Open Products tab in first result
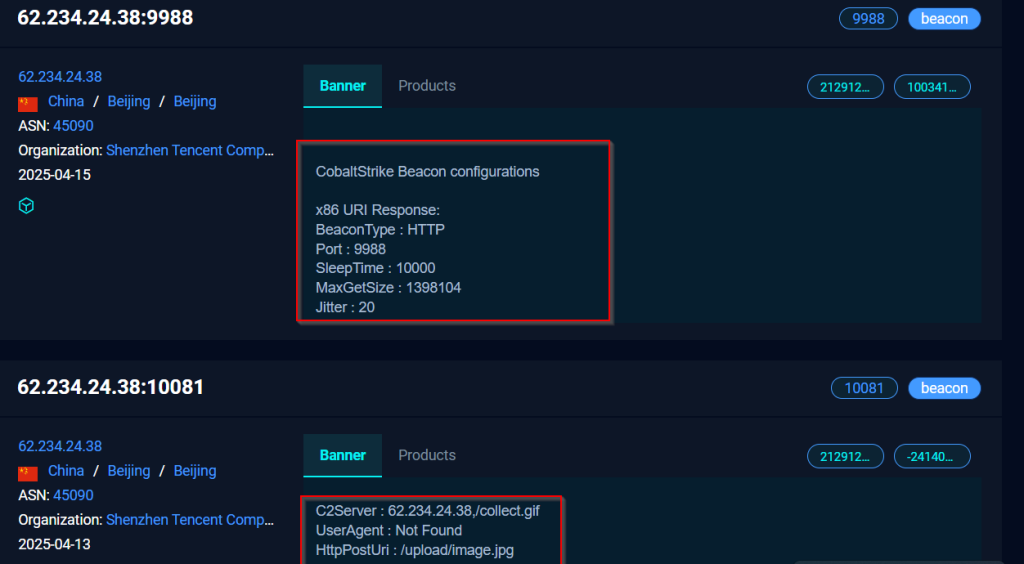 (x=427, y=86)
